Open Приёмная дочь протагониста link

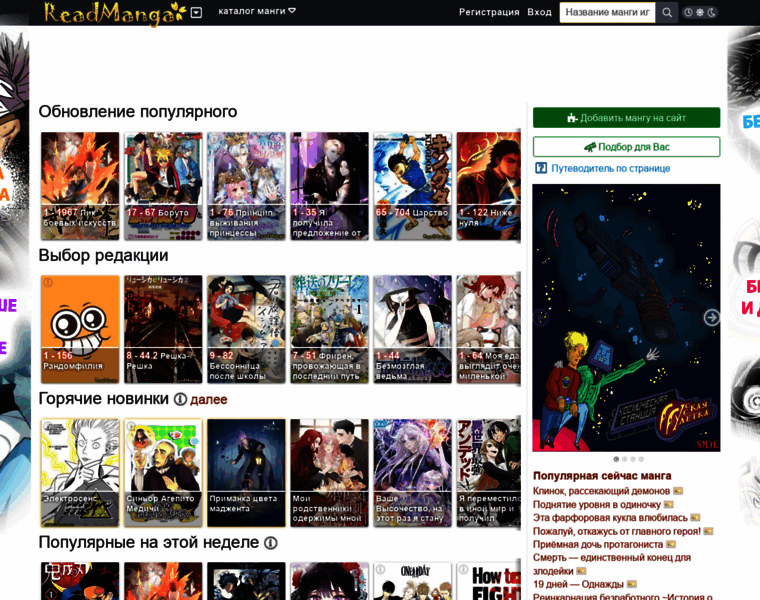[598, 544]
